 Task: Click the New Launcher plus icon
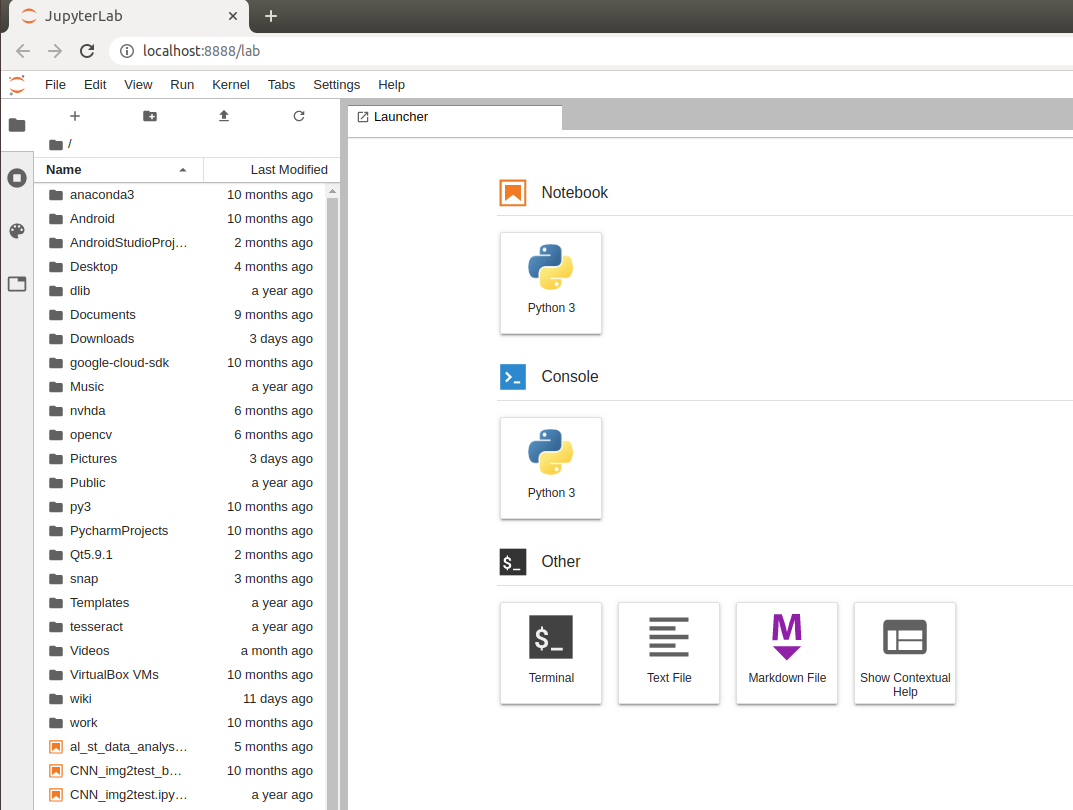click(x=75, y=116)
